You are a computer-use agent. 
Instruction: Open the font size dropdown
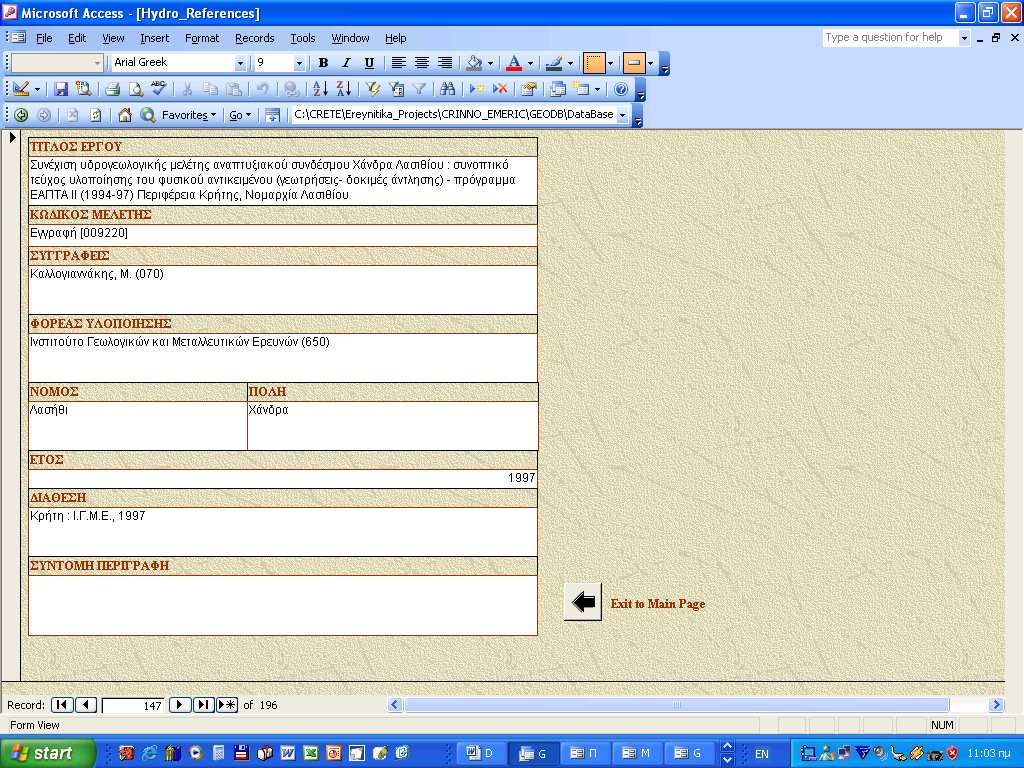[299, 63]
